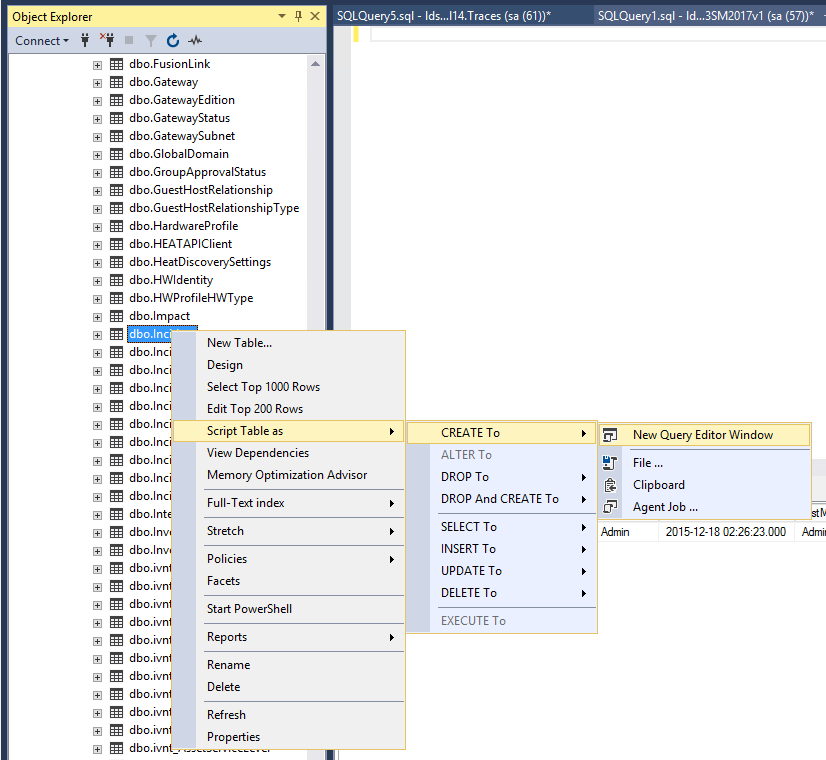
Task: Click the Disconnect plug icon in toolbar
Action: point(107,41)
